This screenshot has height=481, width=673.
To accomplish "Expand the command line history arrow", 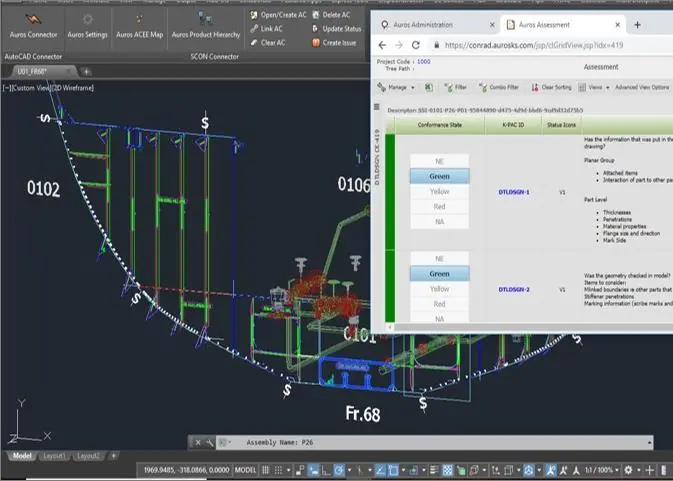I will pyautogui.click(x=649, y=442).
